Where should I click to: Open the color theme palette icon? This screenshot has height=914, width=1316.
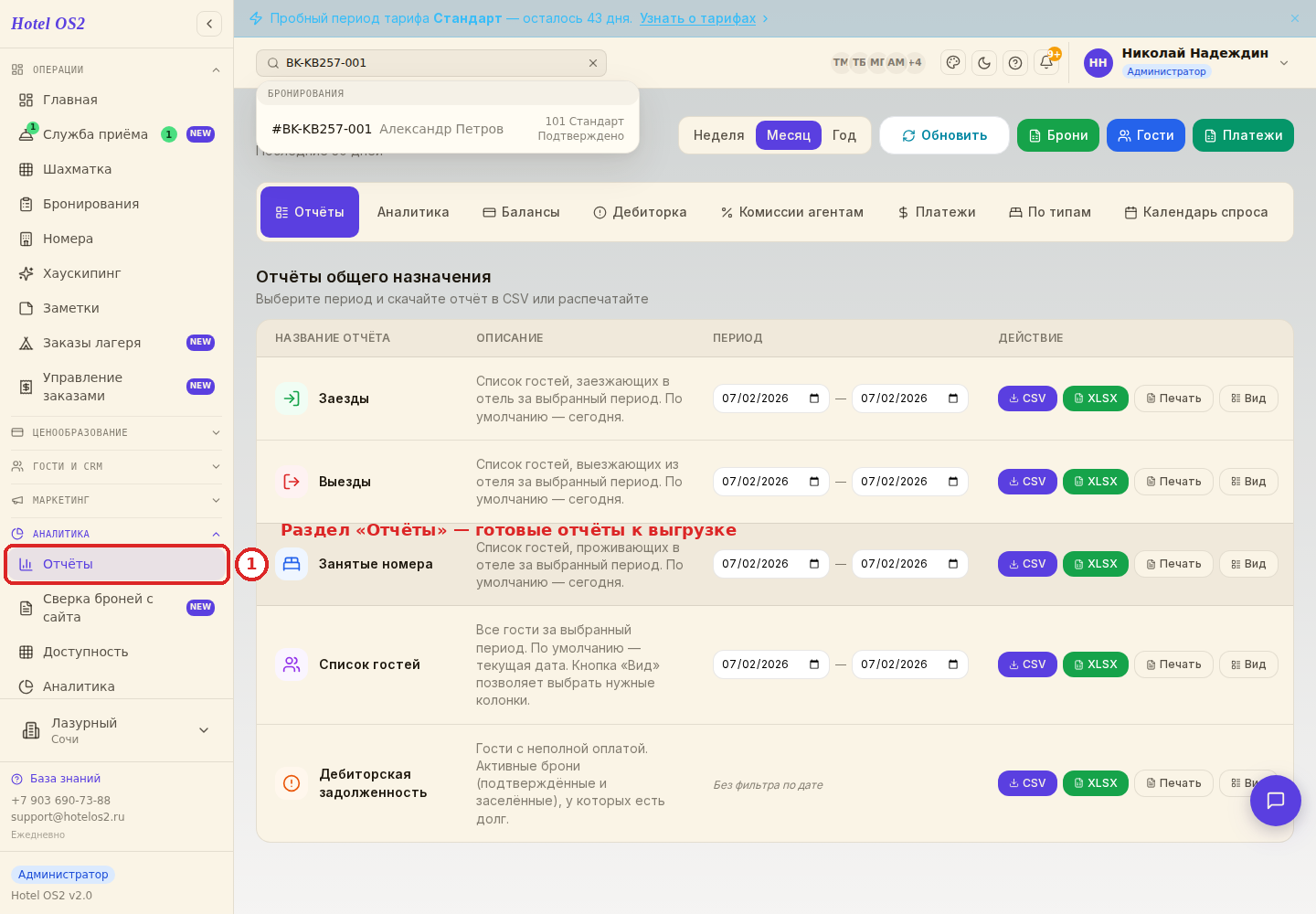click(953, 63)
